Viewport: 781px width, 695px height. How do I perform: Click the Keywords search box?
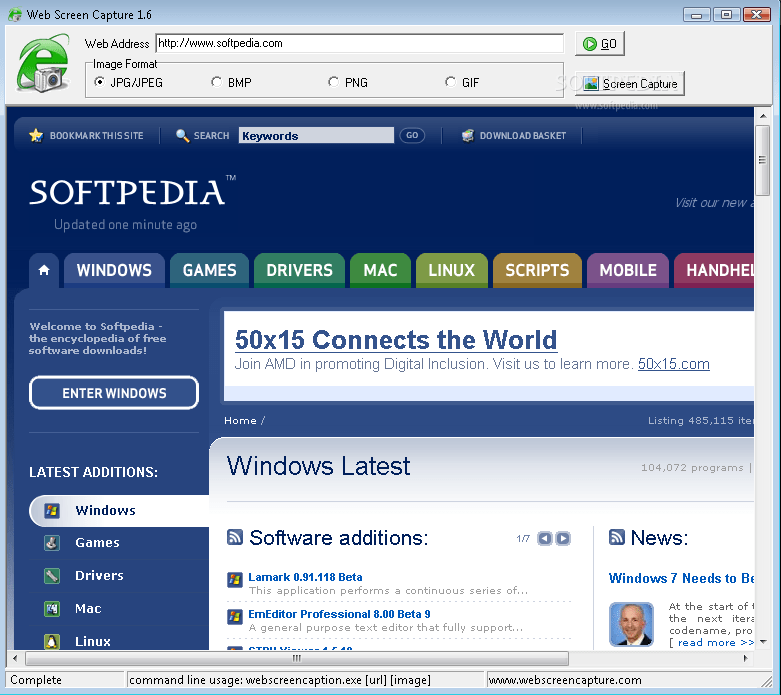(316, 136)
